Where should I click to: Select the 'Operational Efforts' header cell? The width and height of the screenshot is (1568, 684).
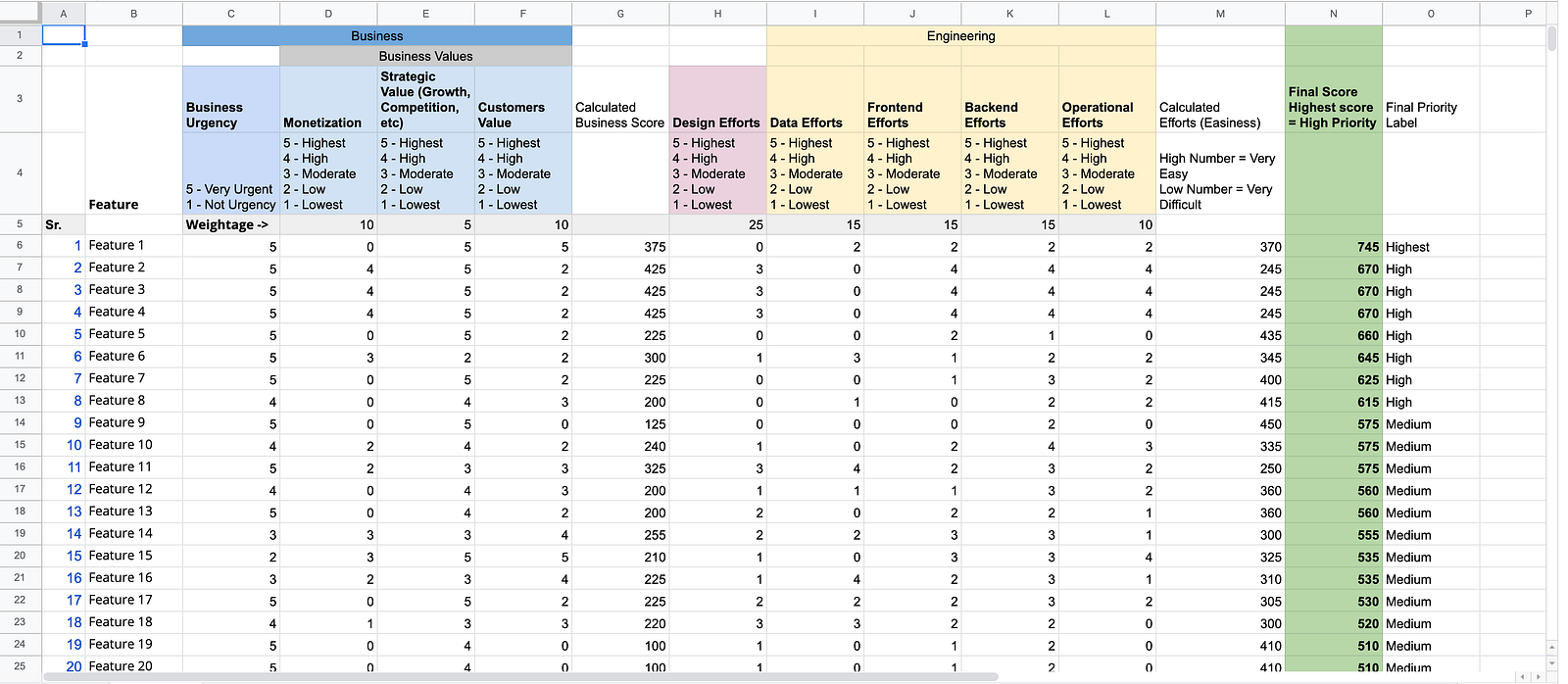click(x=1106, y=99)
